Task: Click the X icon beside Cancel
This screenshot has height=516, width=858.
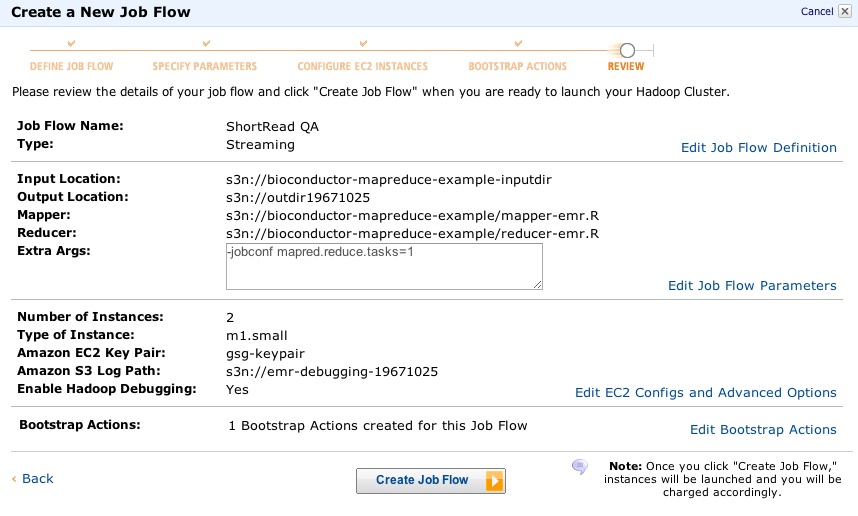Action: tap(844, 12)
